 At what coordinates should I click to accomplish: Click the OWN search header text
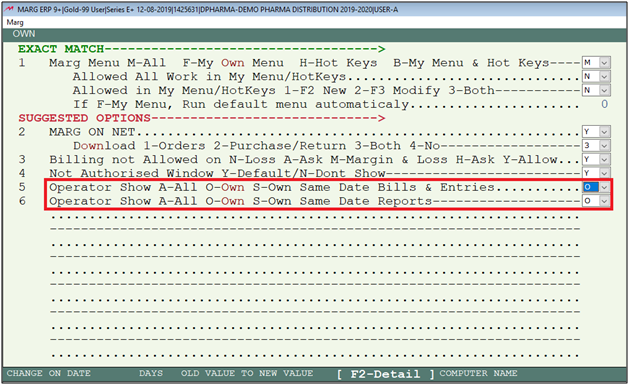(x=24, y=34)
